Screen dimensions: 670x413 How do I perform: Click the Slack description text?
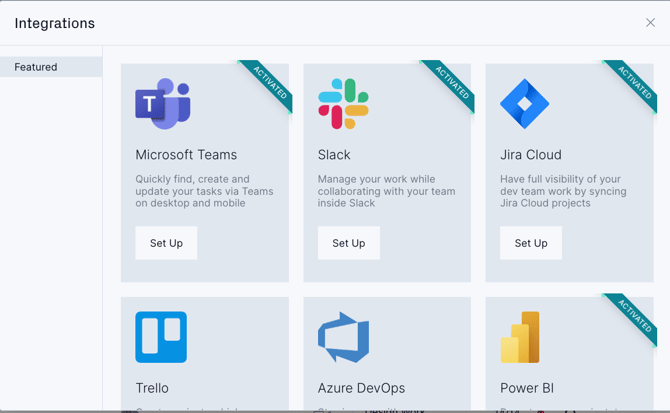(387, 191)
